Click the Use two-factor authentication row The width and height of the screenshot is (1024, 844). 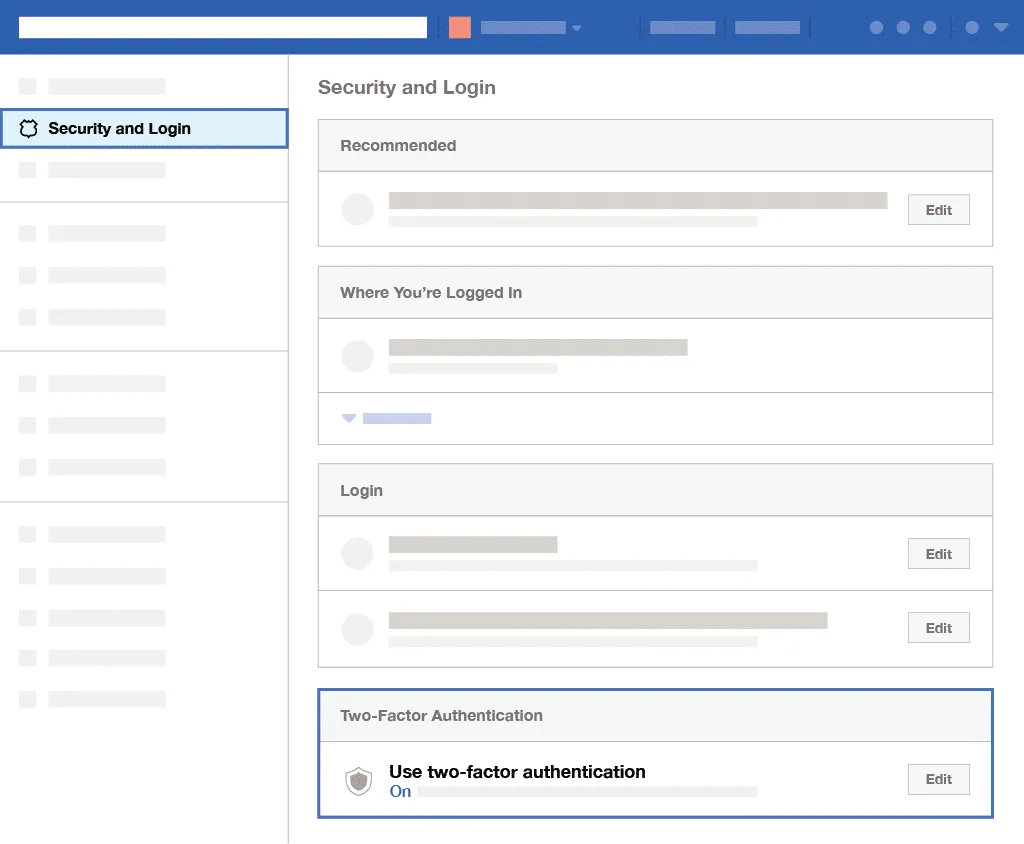[655, 779]
